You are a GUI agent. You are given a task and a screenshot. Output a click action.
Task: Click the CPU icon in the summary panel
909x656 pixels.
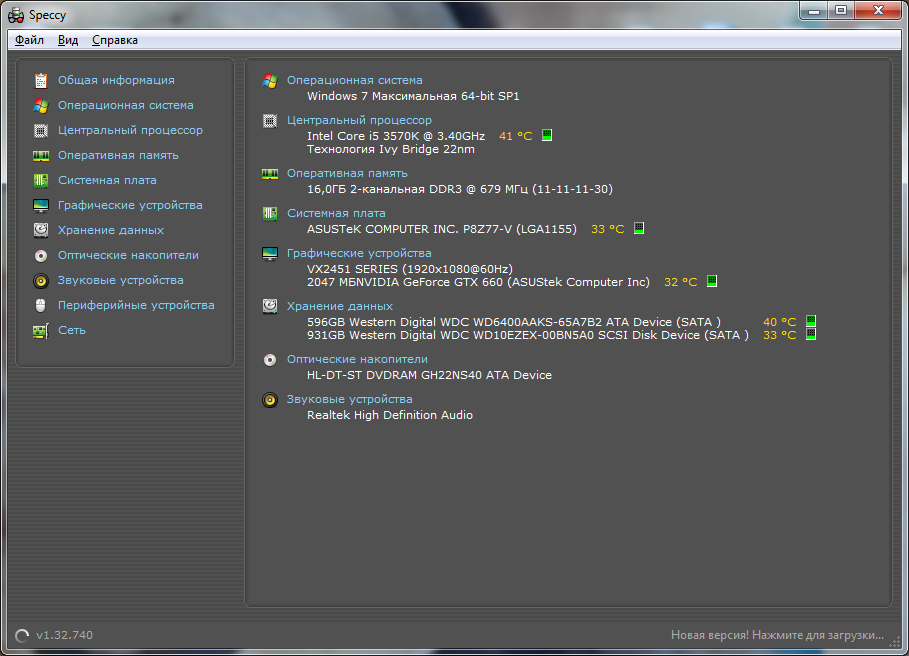pyautogui.click(x=270, y=121)
